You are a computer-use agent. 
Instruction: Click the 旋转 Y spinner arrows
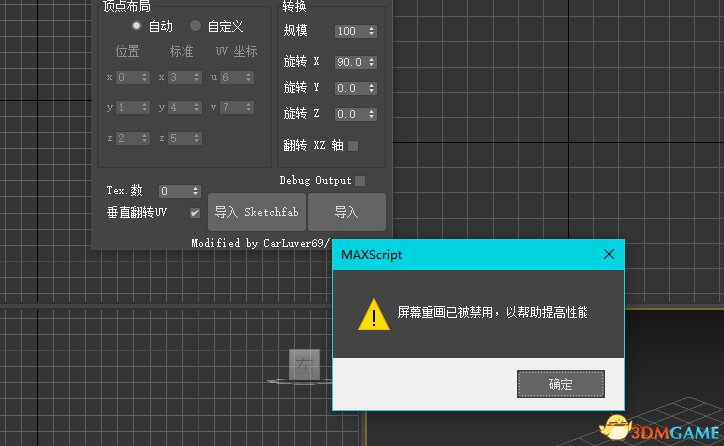pyautogui.click(x=372, y=88)
